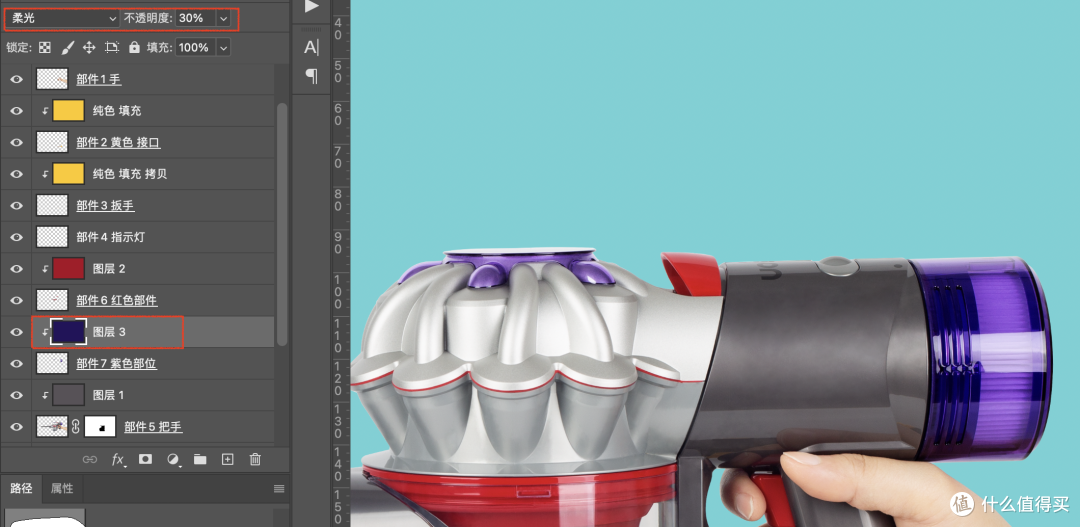This screenshot has height=527, width=1080.
Task: Click the red thumbnail of 图层 2
Action: tap(68, 269)
